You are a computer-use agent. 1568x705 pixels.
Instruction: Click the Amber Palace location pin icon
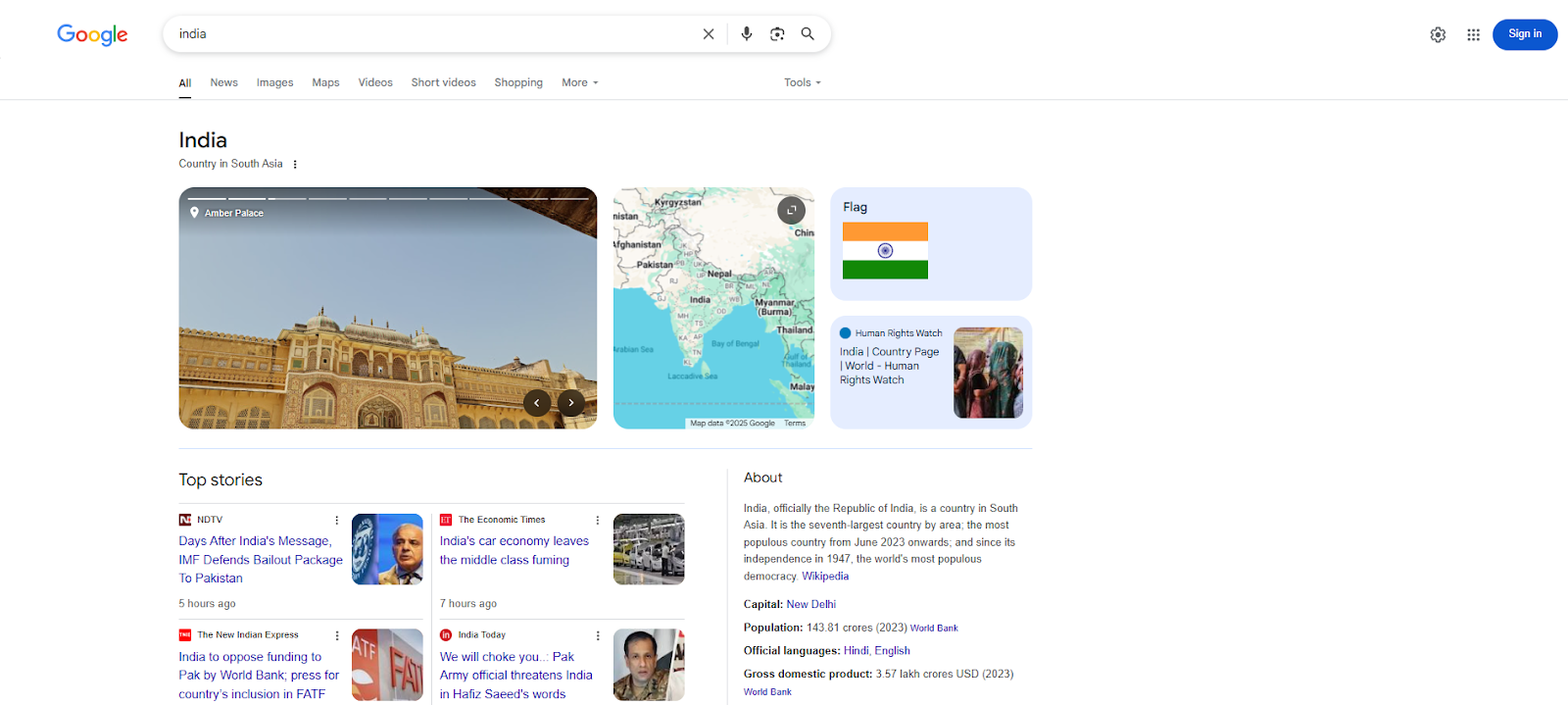coord(194,213)
